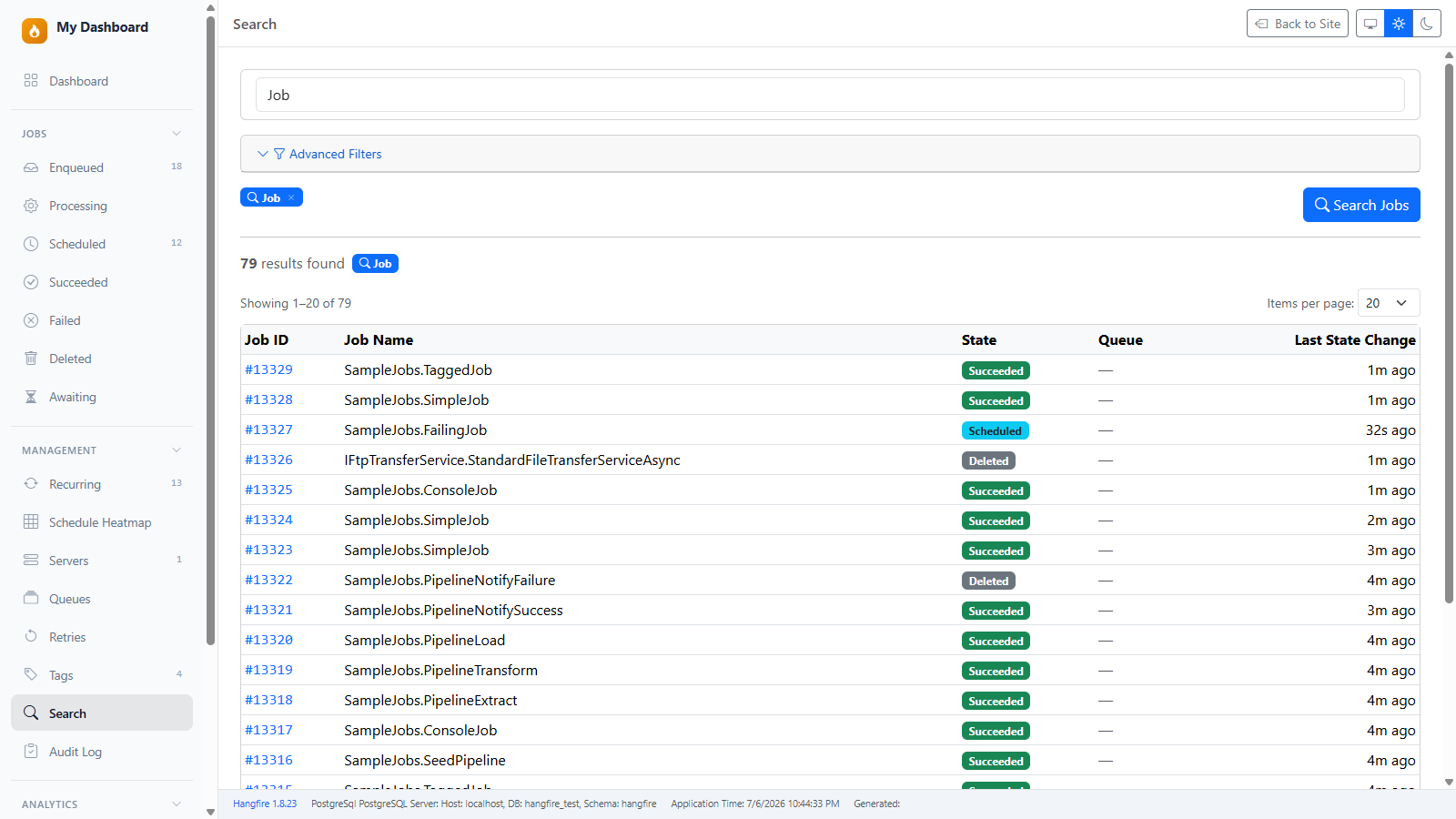Remove the Job search term chip
Screen dimensions: 1456x819
tap(291, 197)
